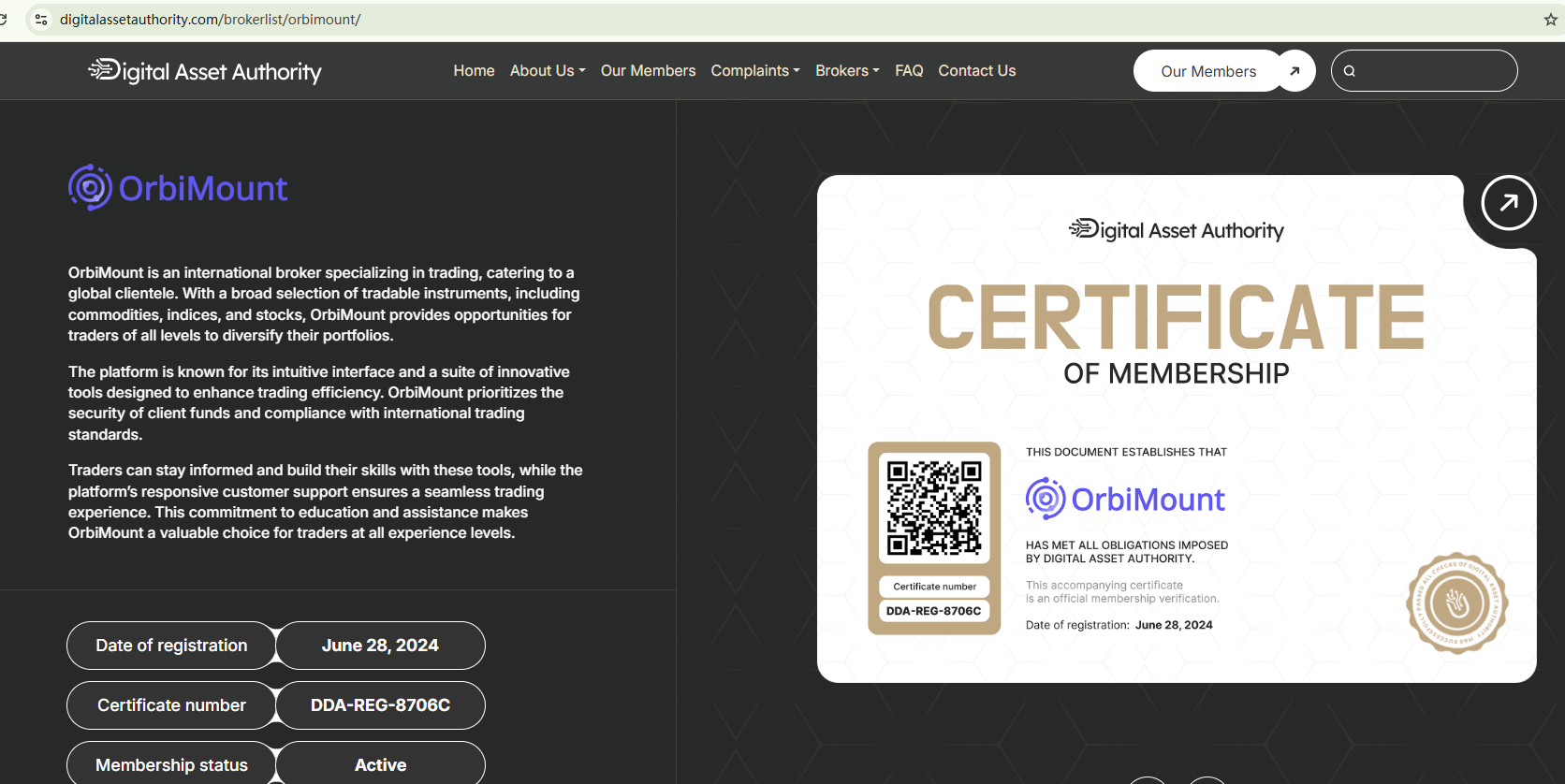The height and width of the screenshot is (784, 1565).
Task: Click the Digital Asset Authority header logo
Action: pyautogui.click(x=205, y=71)
